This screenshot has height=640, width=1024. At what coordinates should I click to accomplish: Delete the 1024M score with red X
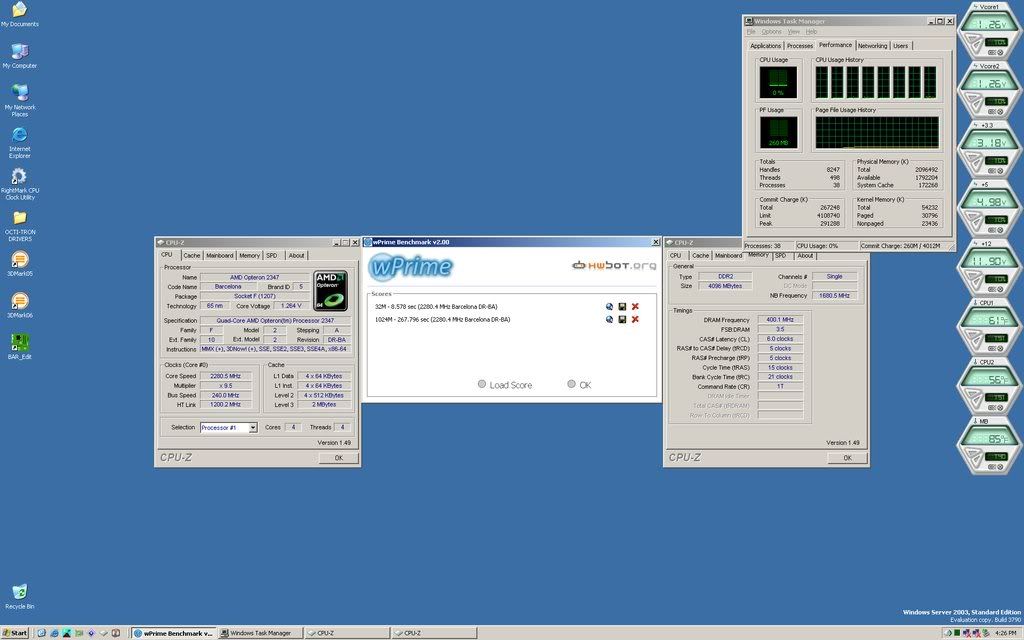pos(635,319)
